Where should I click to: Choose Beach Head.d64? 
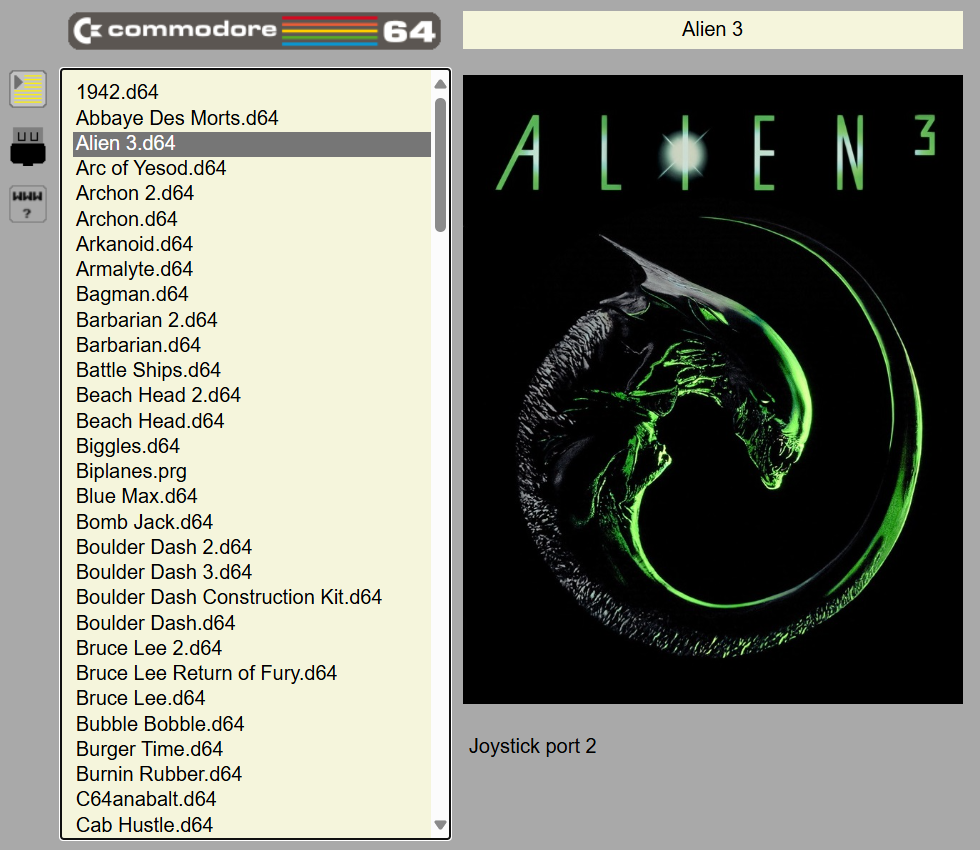[252, 421]
